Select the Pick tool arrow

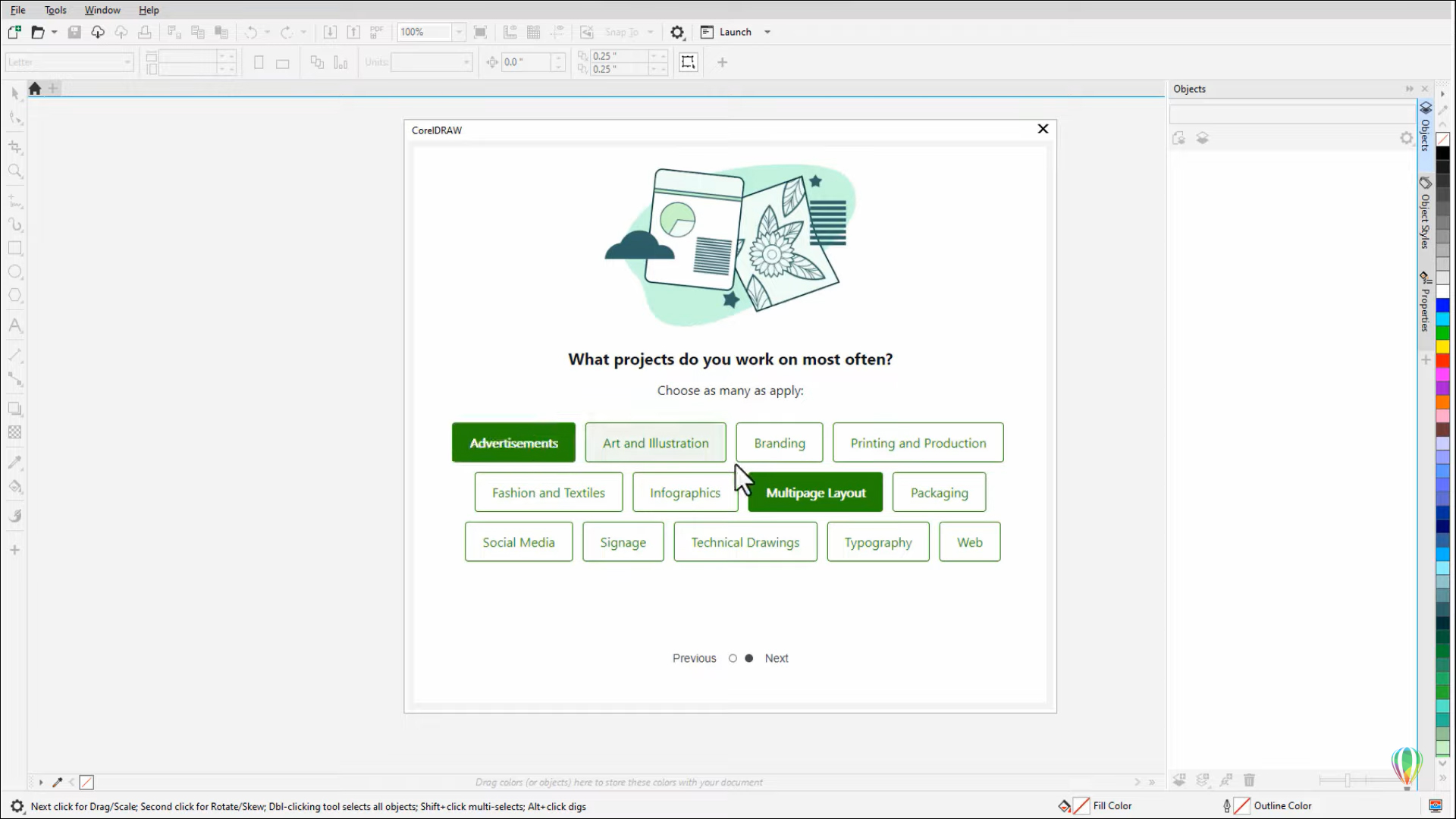[x=15, y=93]
